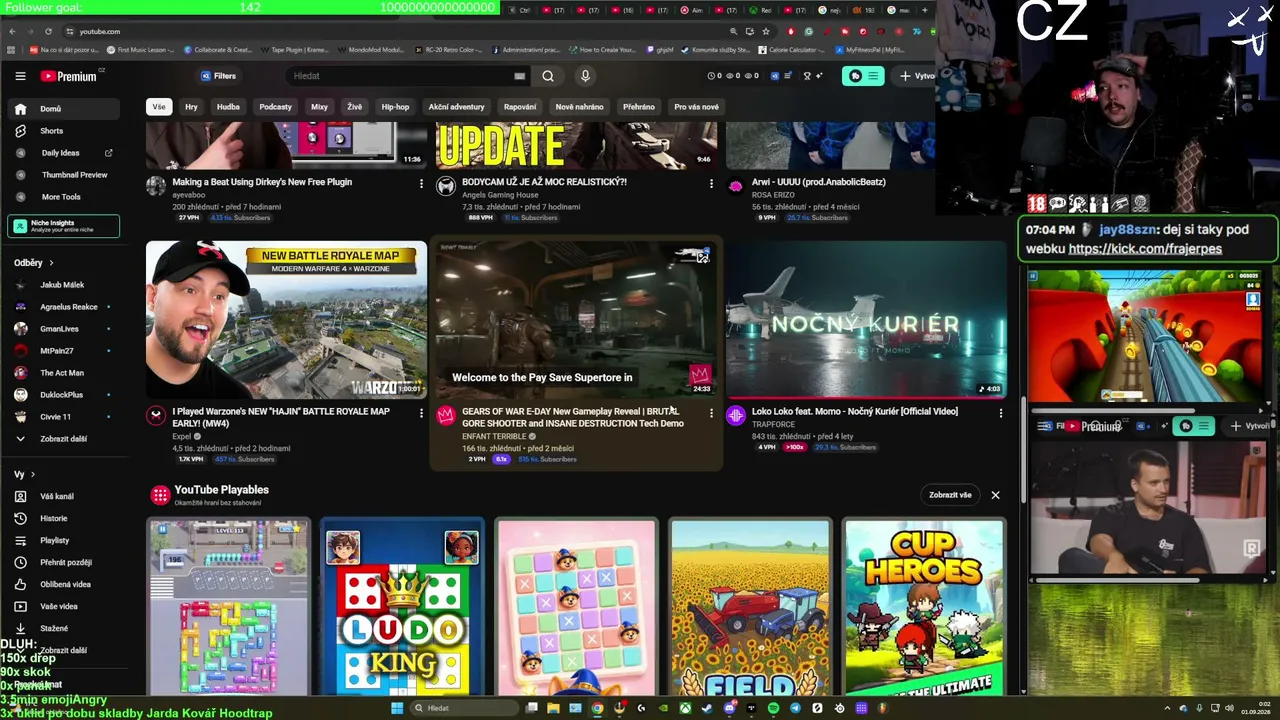Viewport: 1280px width, 720px height.
Task: Start voice search with the microphone
Action: pos(585,76)
